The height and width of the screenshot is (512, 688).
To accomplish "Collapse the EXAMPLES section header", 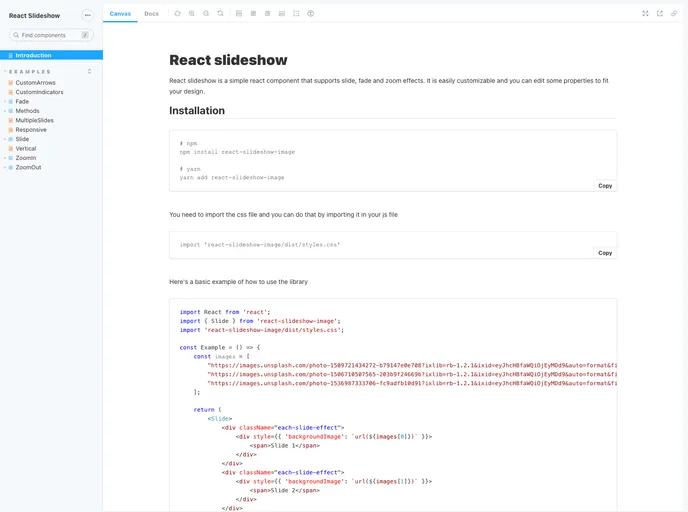I will pos(29,72).
